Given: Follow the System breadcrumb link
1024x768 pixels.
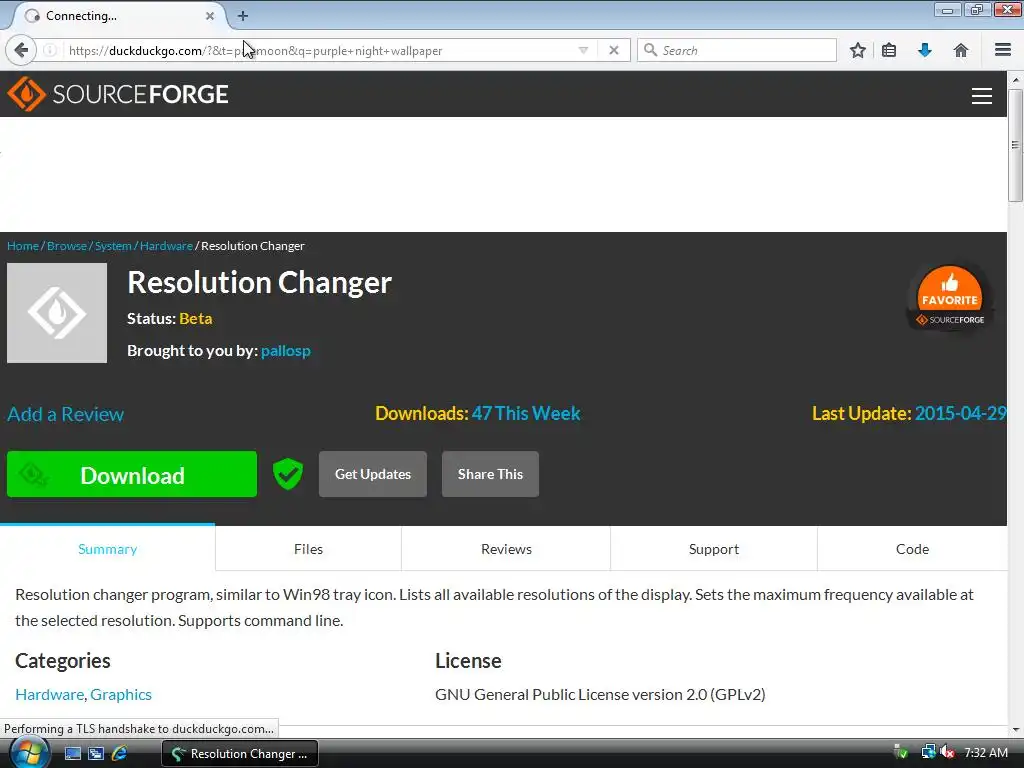Looking at the screenshot, I should pos(113,246).
